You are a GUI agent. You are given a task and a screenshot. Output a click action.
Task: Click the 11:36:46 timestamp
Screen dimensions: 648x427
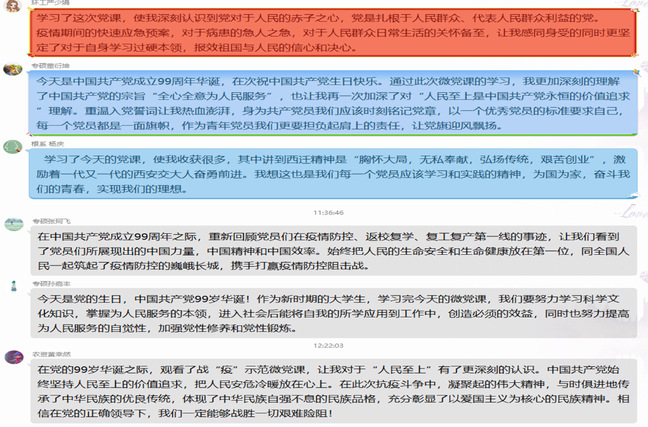click(x=328, y=213)
